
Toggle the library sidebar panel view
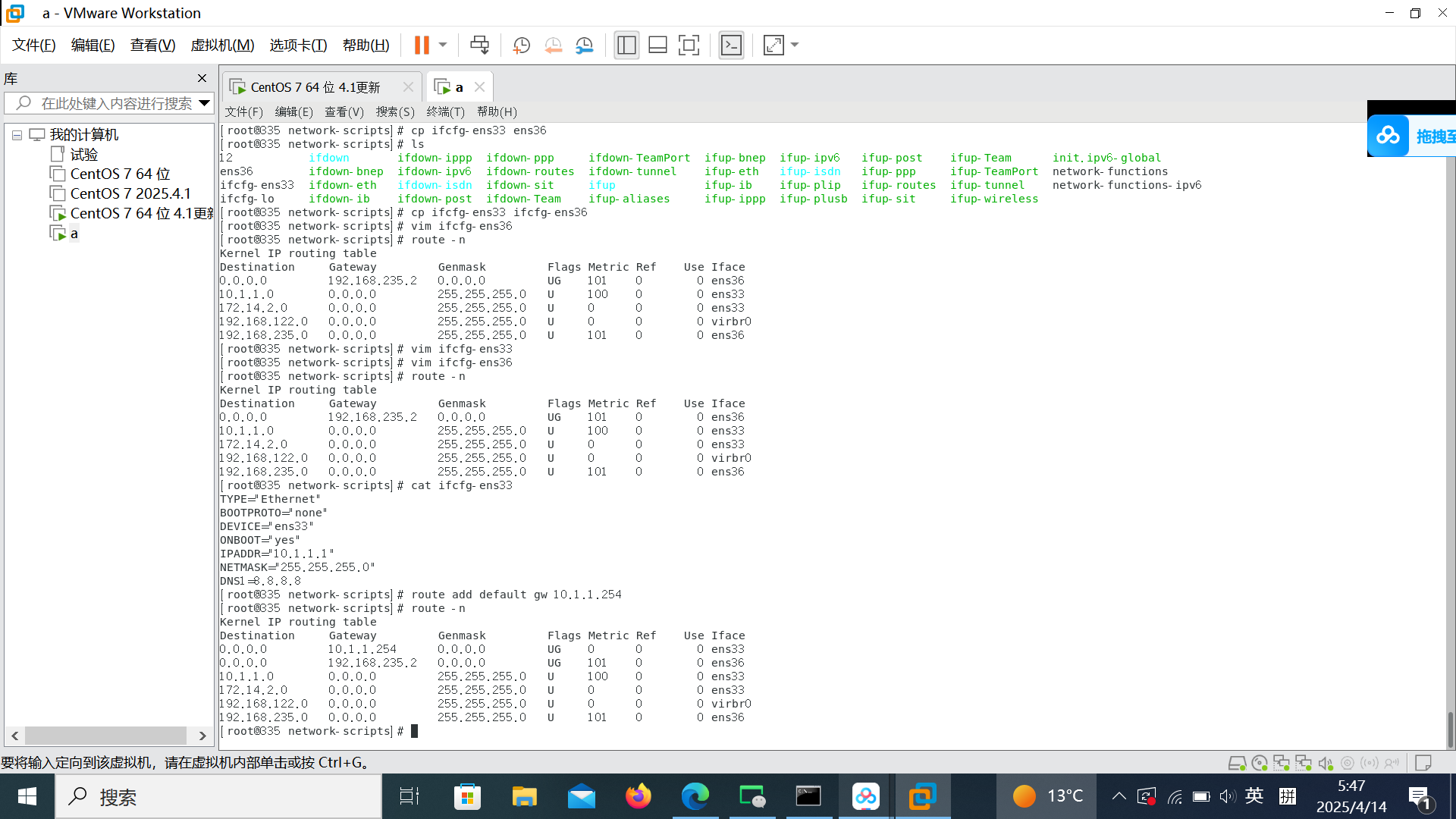click(x=626, y=45)
